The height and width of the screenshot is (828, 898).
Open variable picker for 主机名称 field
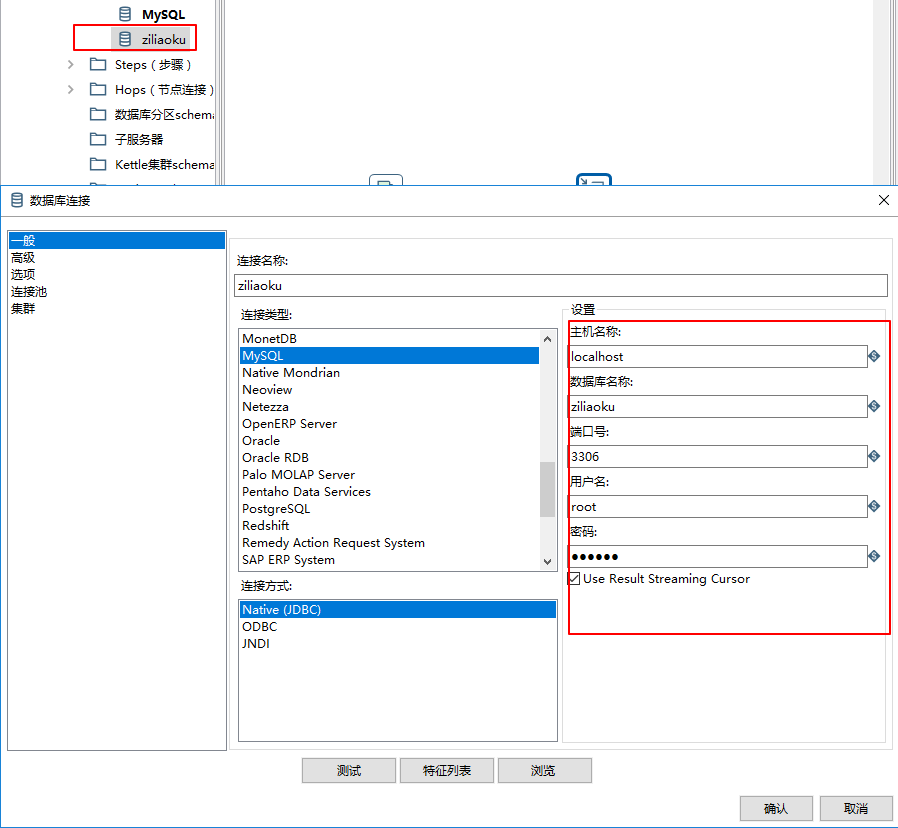(x=874, y=356)
